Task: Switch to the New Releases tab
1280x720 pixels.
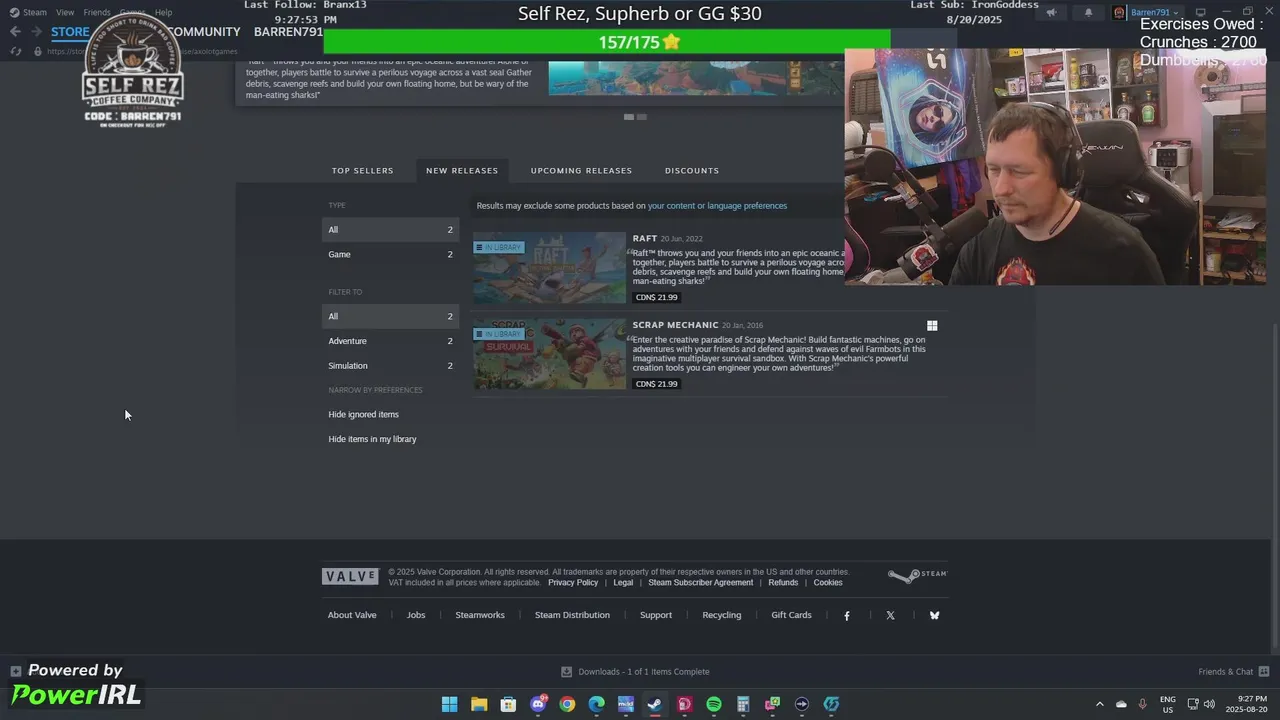Action: (x=462, y=170)
